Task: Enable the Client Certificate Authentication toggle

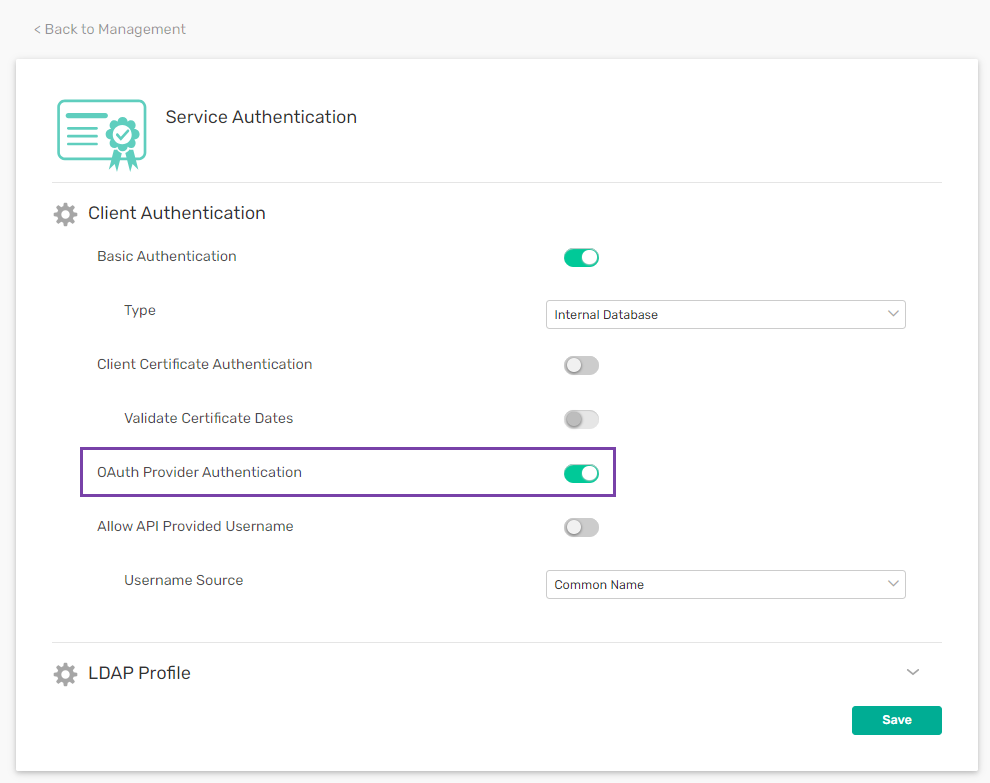Action: (581, 366)
